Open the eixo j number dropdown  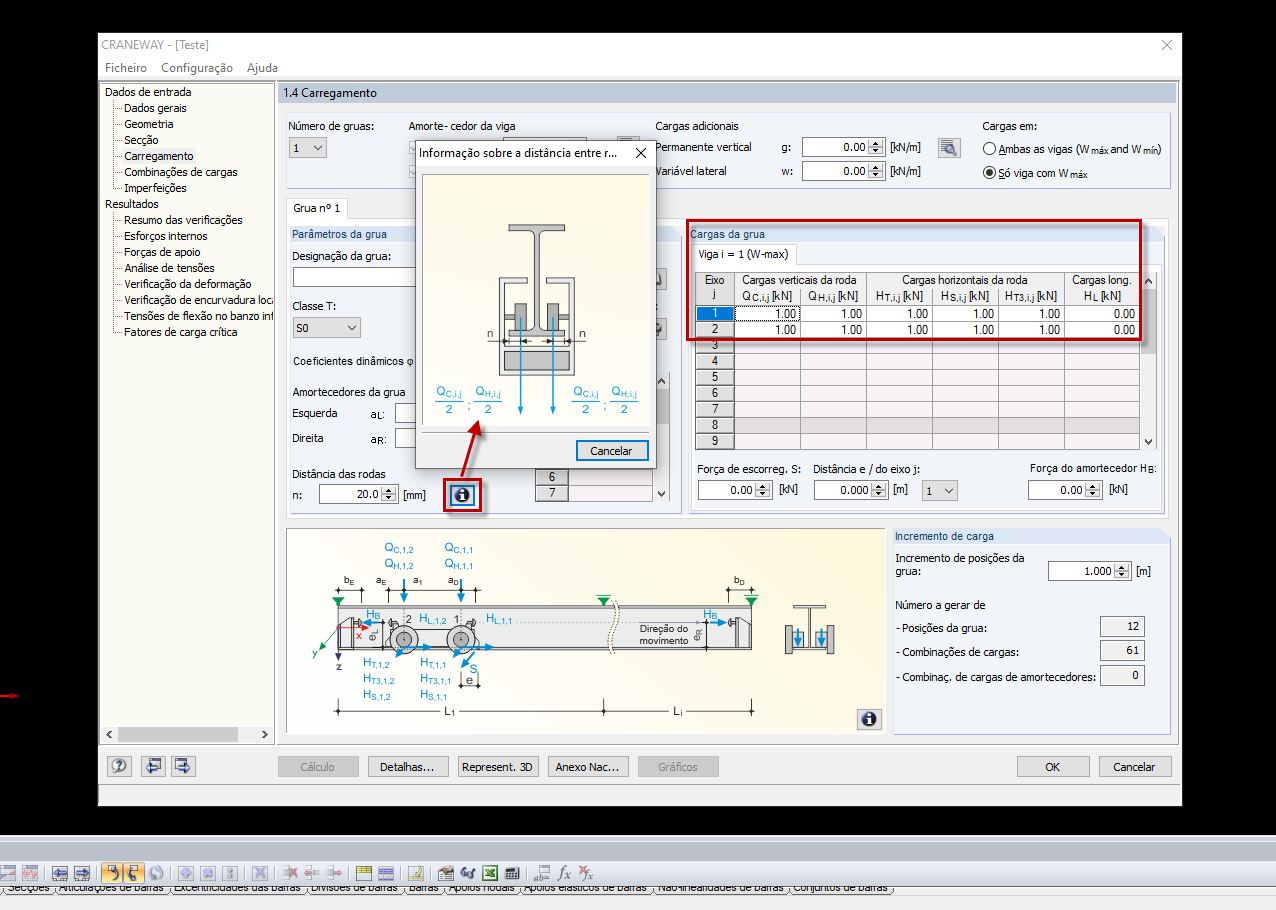point(939,490)
